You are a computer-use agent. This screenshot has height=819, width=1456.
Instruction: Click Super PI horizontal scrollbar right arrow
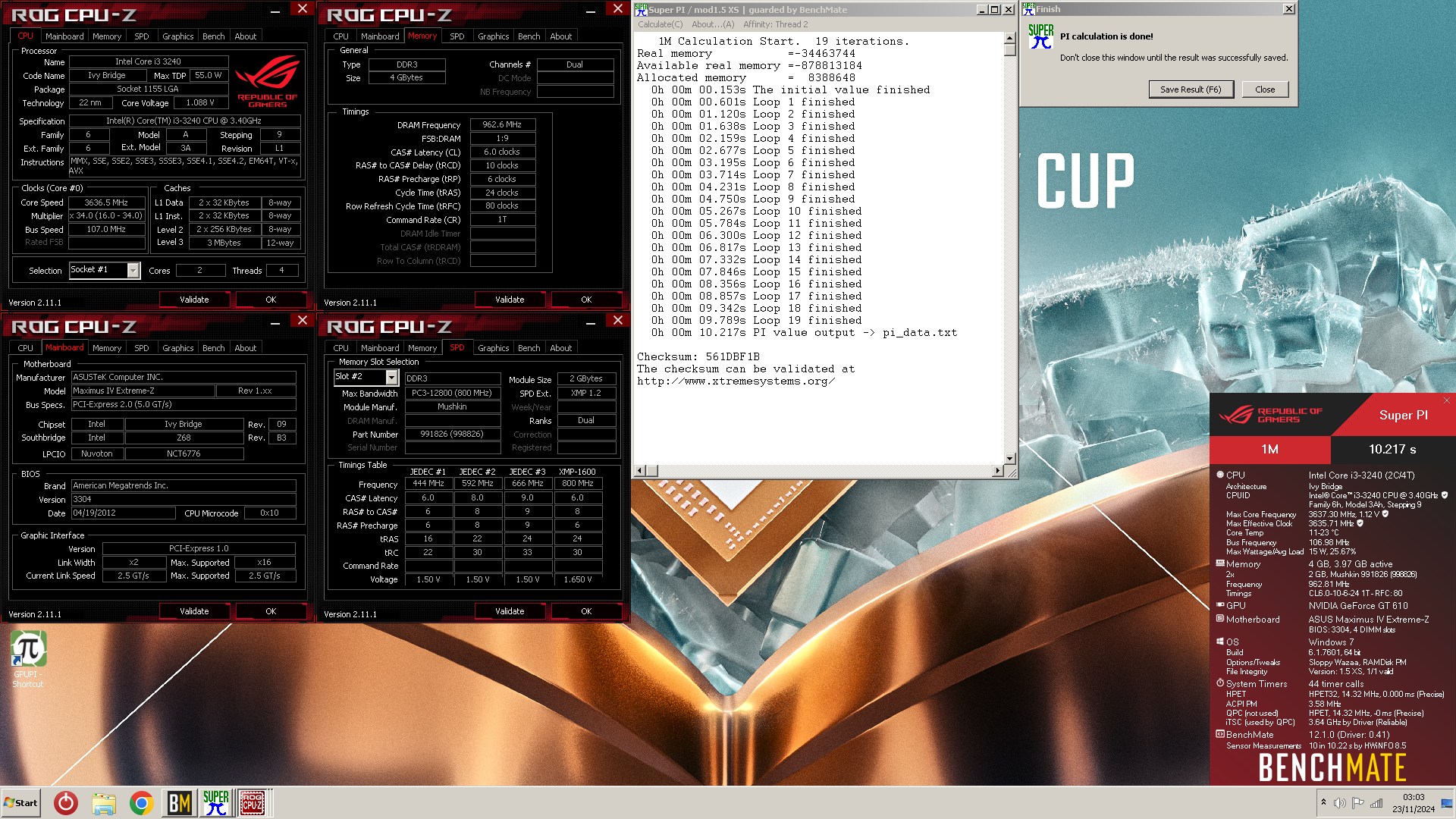pyautogui.click(x=996, y=471)
